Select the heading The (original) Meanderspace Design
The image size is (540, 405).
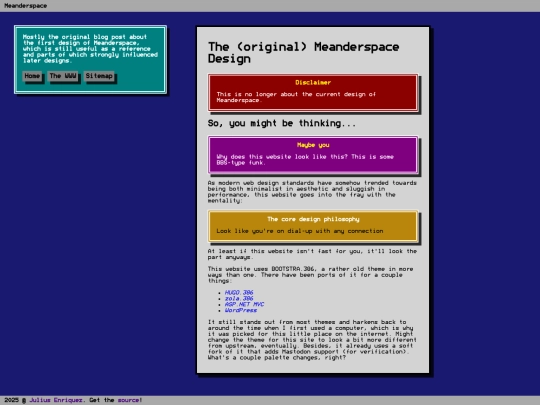pos(303,52)
